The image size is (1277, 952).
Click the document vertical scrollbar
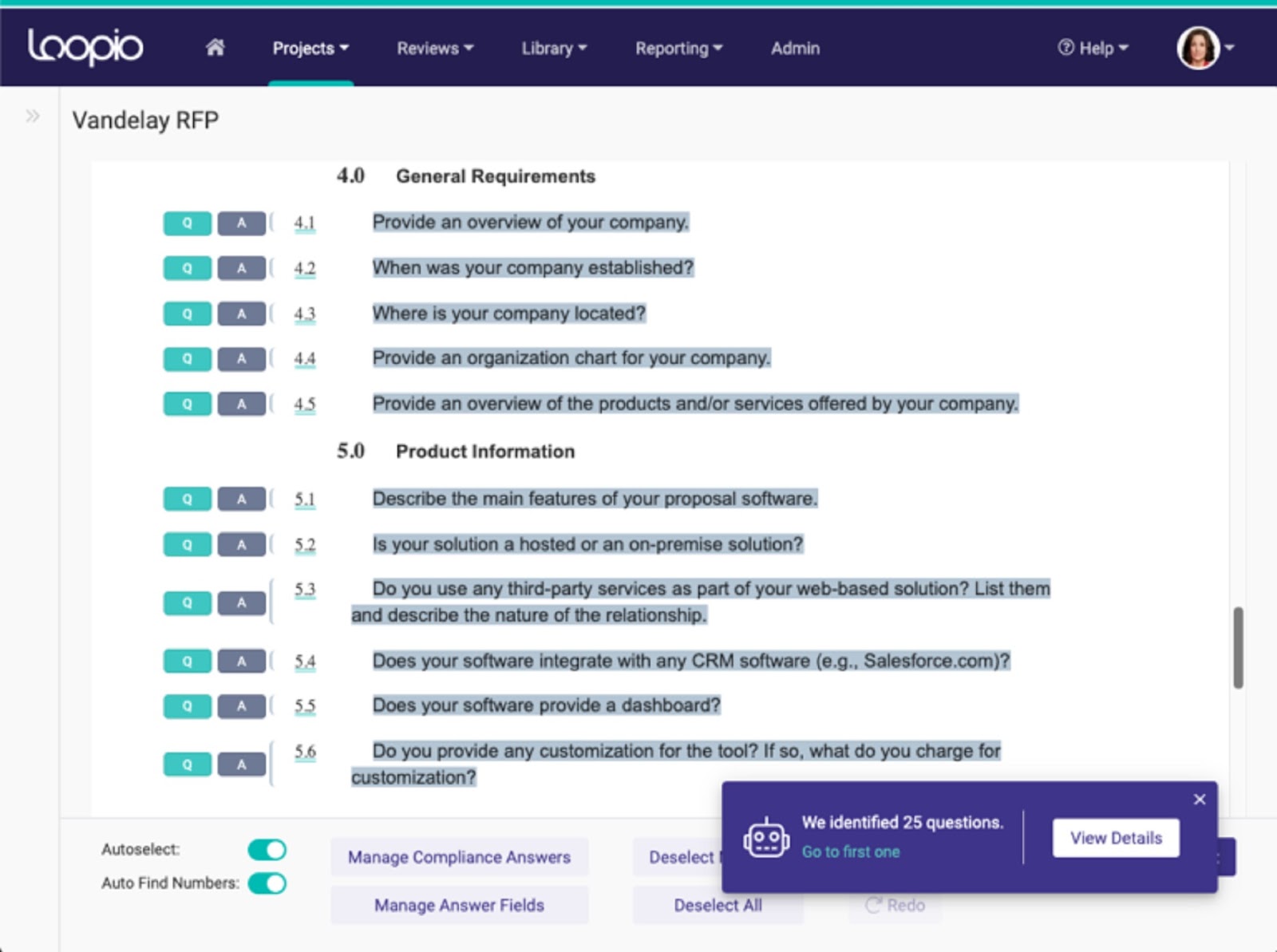pyautogui.click(x=1238, y=647)
